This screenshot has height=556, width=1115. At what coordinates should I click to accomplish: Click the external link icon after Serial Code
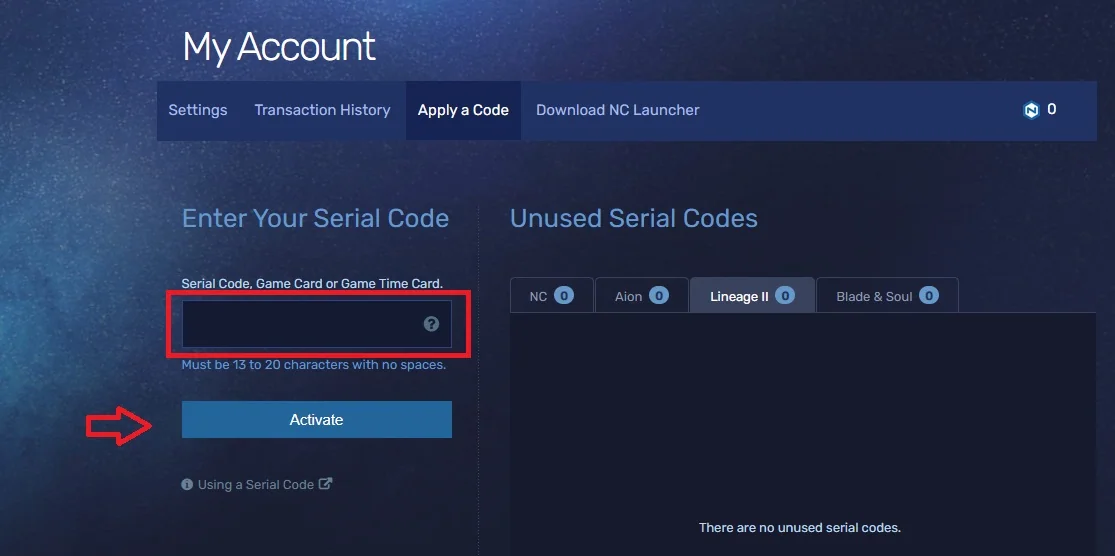(325, 483)
